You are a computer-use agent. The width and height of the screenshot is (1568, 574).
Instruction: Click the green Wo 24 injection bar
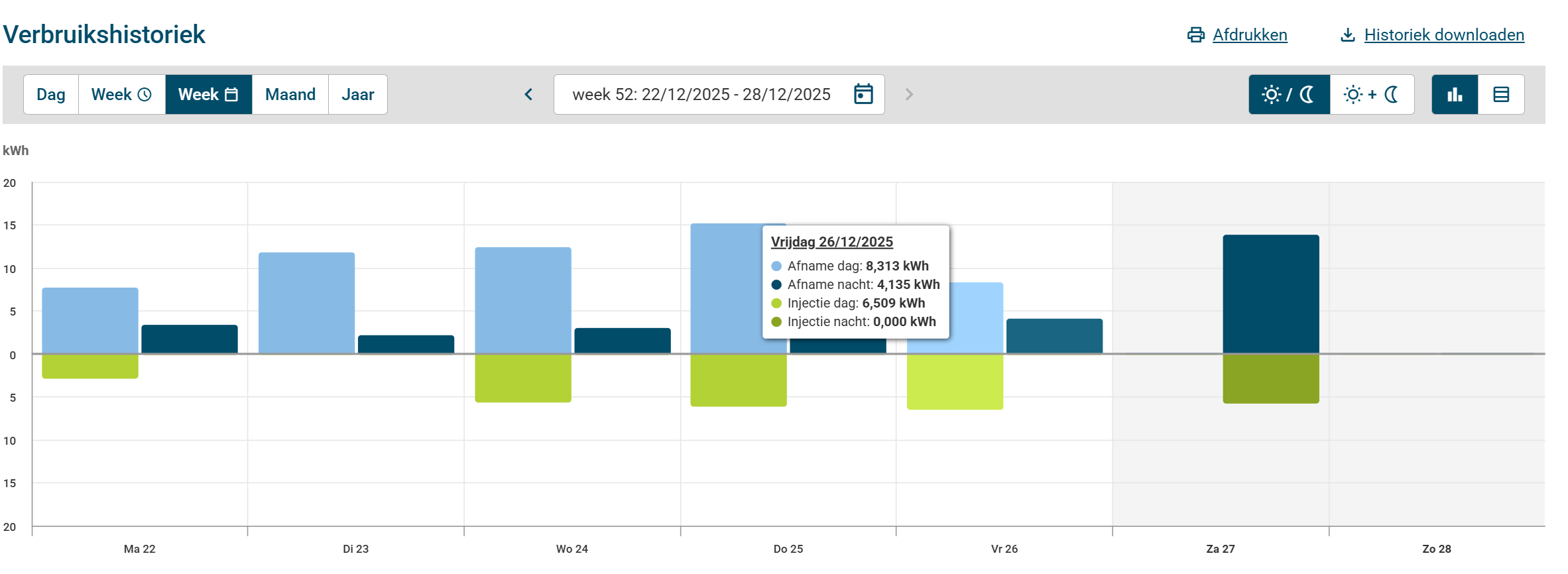(522, 378)
